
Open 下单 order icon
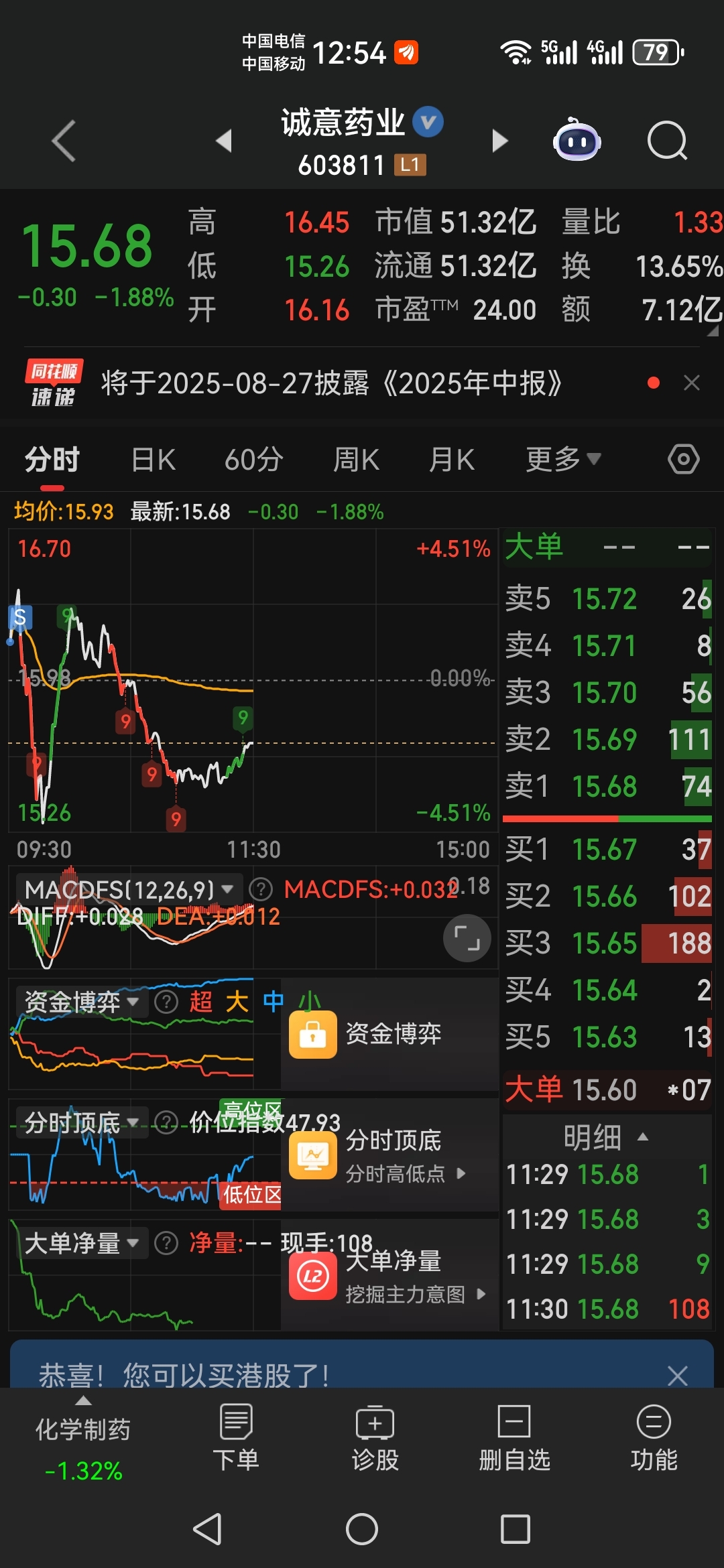pyautogui.click(x=236, y=1438)
